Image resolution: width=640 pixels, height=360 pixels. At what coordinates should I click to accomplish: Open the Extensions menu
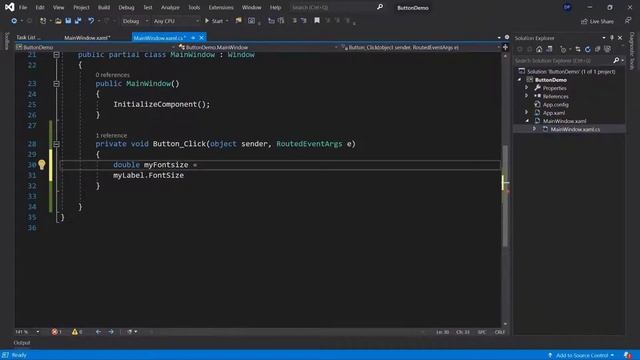pos(221,7)
